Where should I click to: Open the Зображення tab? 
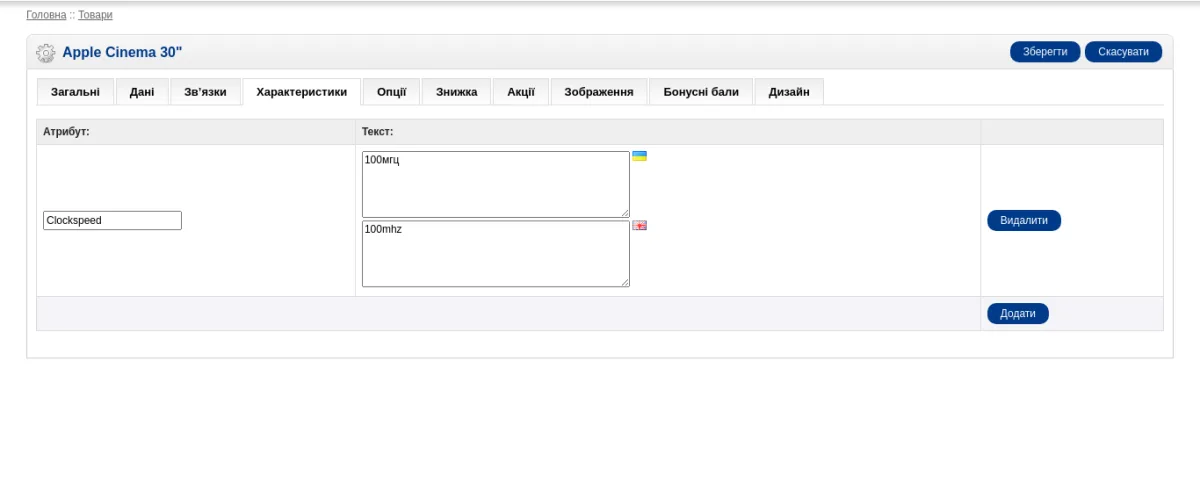[x=599, y=92]
